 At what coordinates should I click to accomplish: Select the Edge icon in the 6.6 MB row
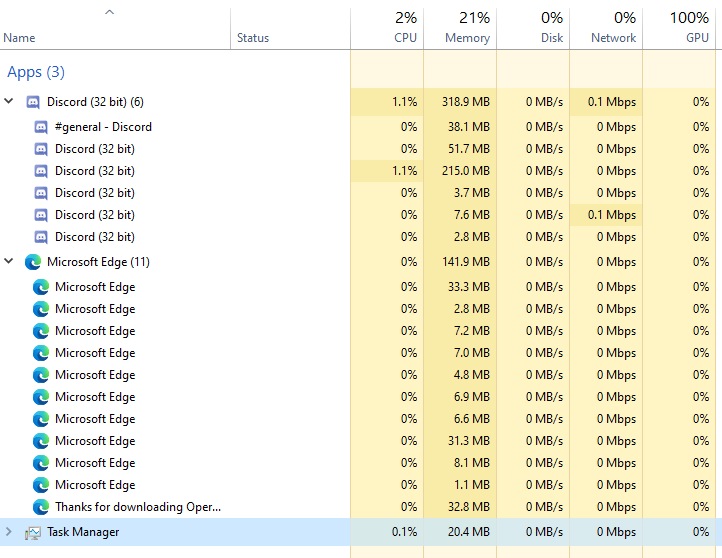click(41, 419)
